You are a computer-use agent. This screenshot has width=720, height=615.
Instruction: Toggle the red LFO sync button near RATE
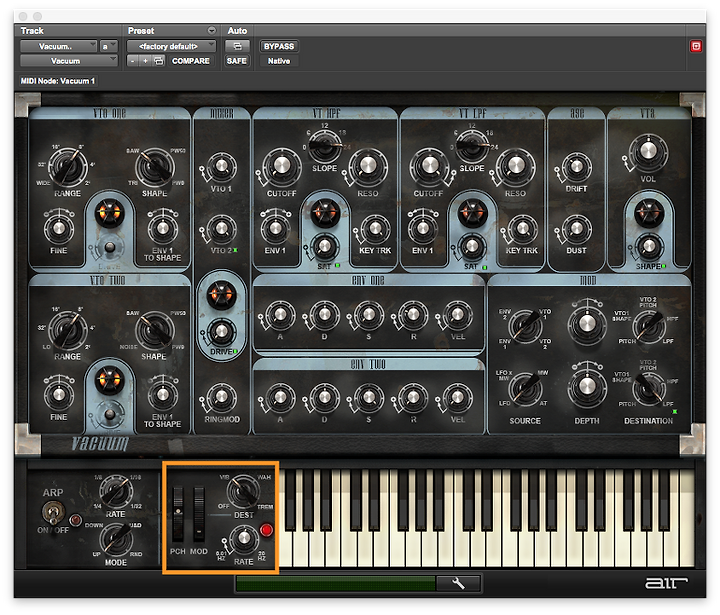266,530
